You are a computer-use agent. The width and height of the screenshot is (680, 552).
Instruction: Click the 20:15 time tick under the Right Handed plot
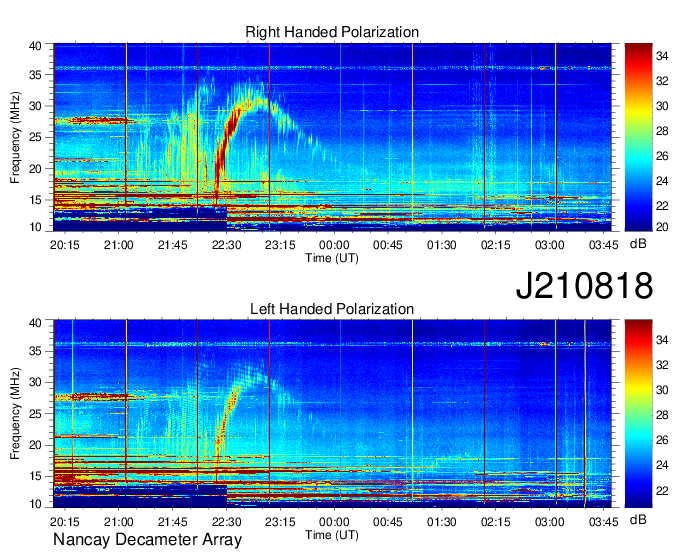65,245
